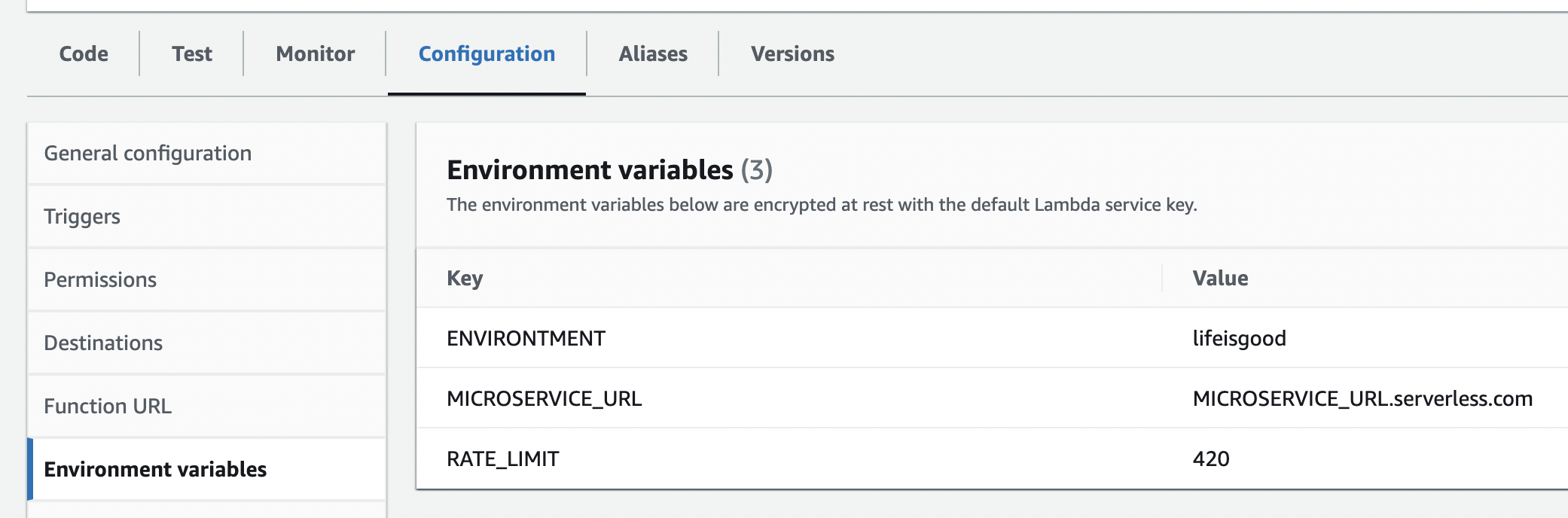Select the MICROSERVICE_URL key cell

(x=544, y=399)
